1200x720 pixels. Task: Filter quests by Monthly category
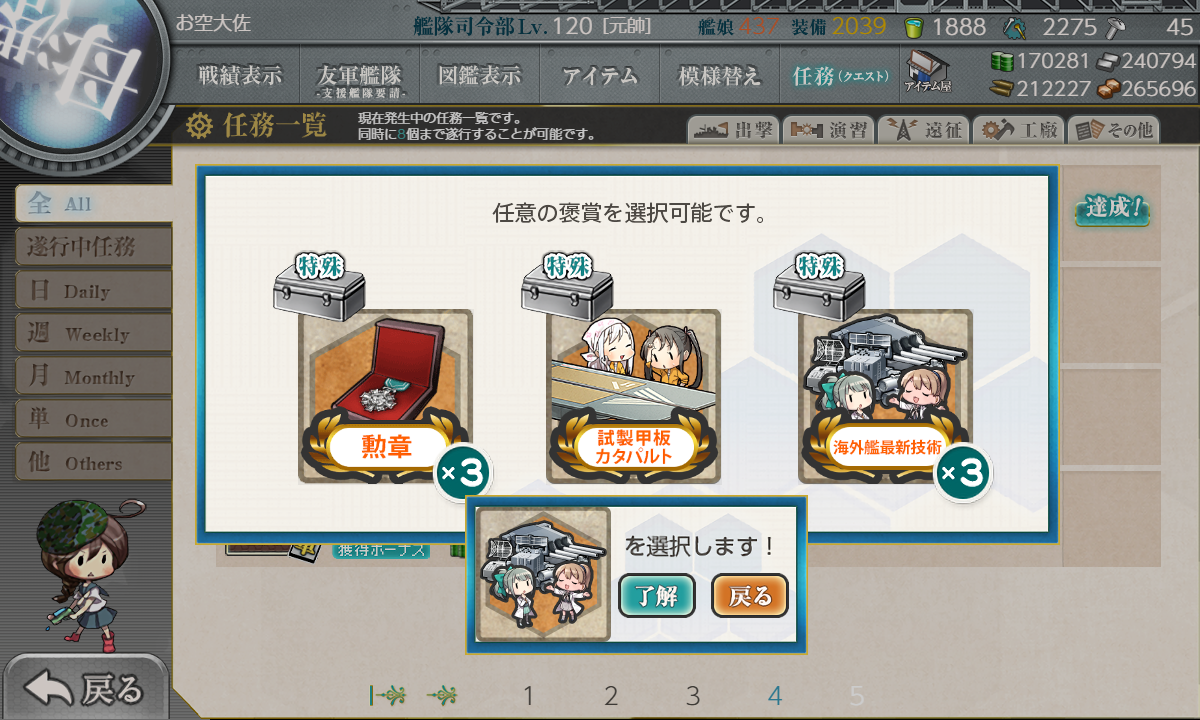click(93, 376)
